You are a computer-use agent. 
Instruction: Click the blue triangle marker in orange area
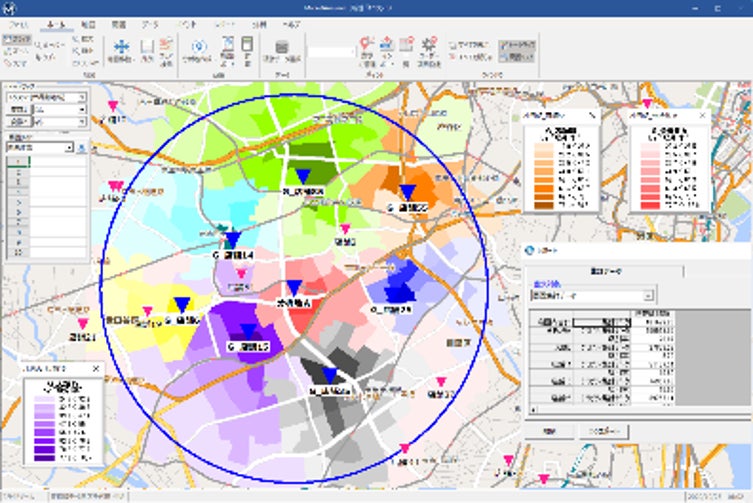coord(406,191)
